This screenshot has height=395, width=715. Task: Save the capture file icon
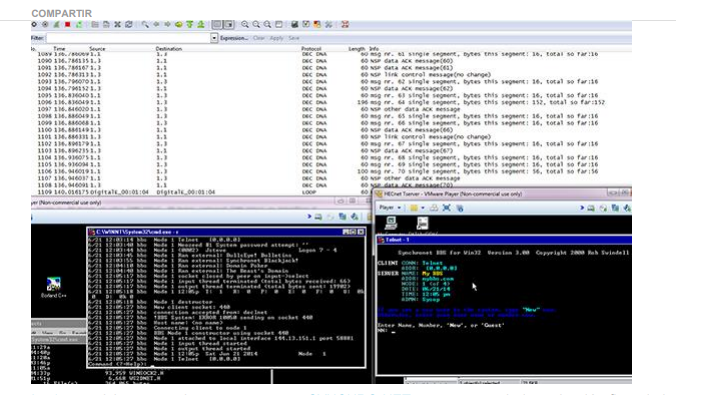click(106, 25)
